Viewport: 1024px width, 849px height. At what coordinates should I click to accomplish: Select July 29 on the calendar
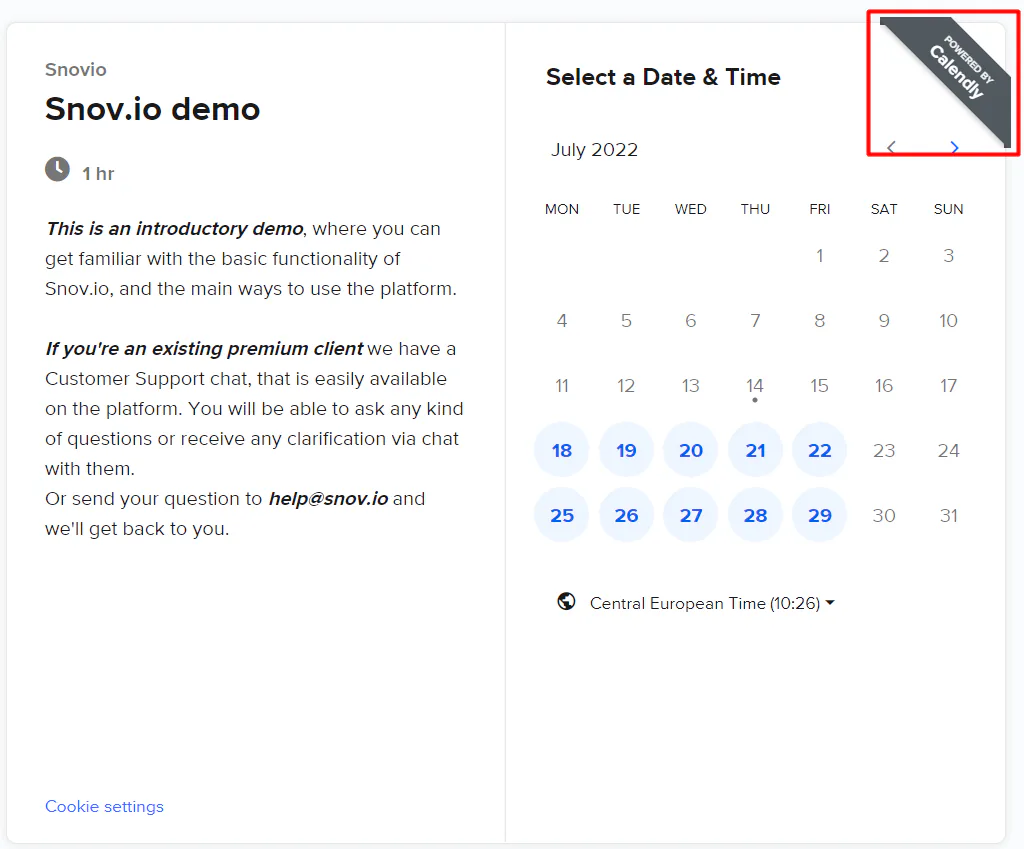coord(820,515)
